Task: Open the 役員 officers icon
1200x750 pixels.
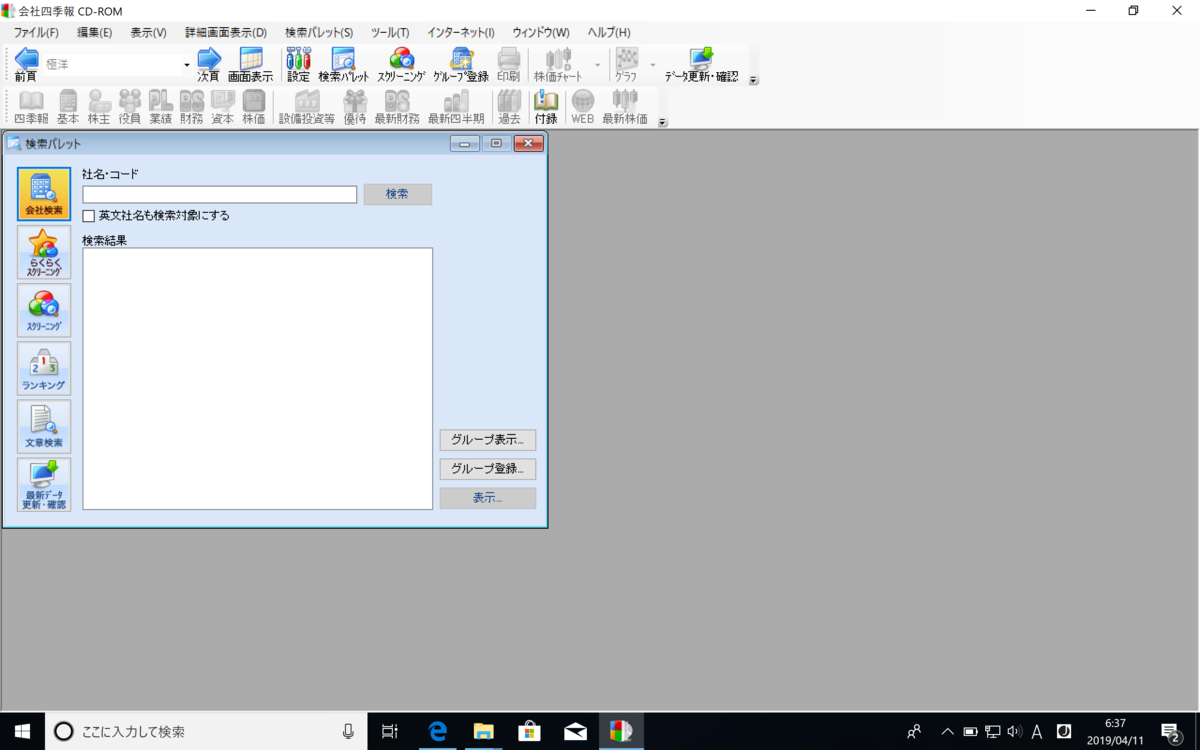Action: (130, 107)
